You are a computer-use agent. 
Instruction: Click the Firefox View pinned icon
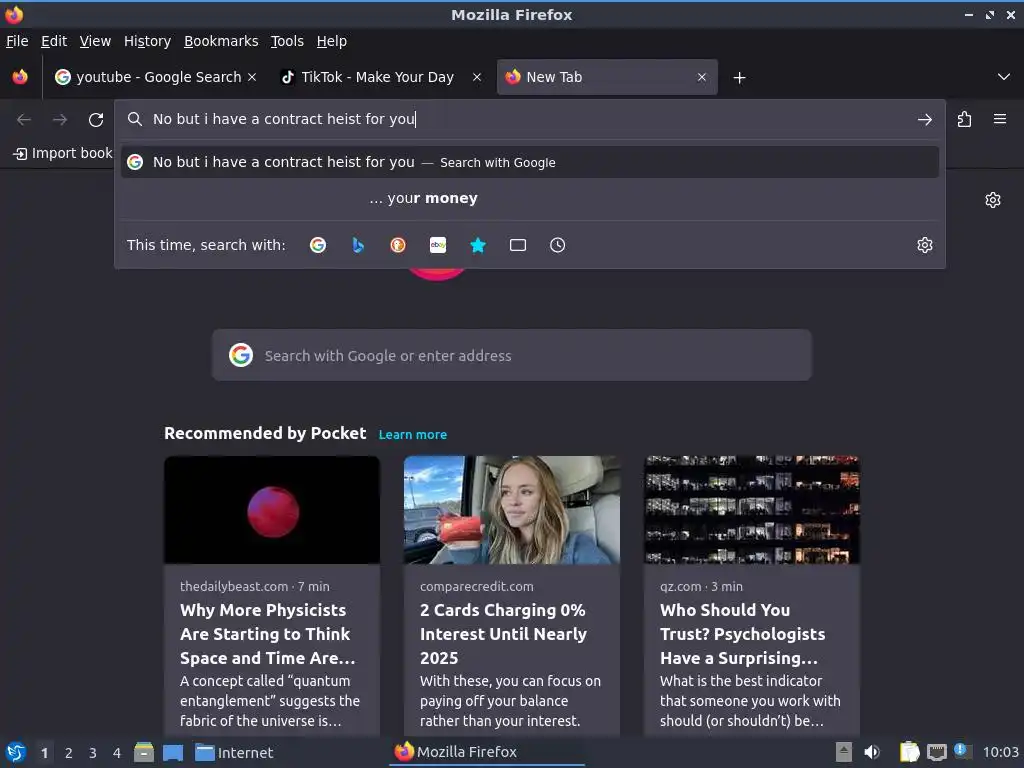coord(20,77)
